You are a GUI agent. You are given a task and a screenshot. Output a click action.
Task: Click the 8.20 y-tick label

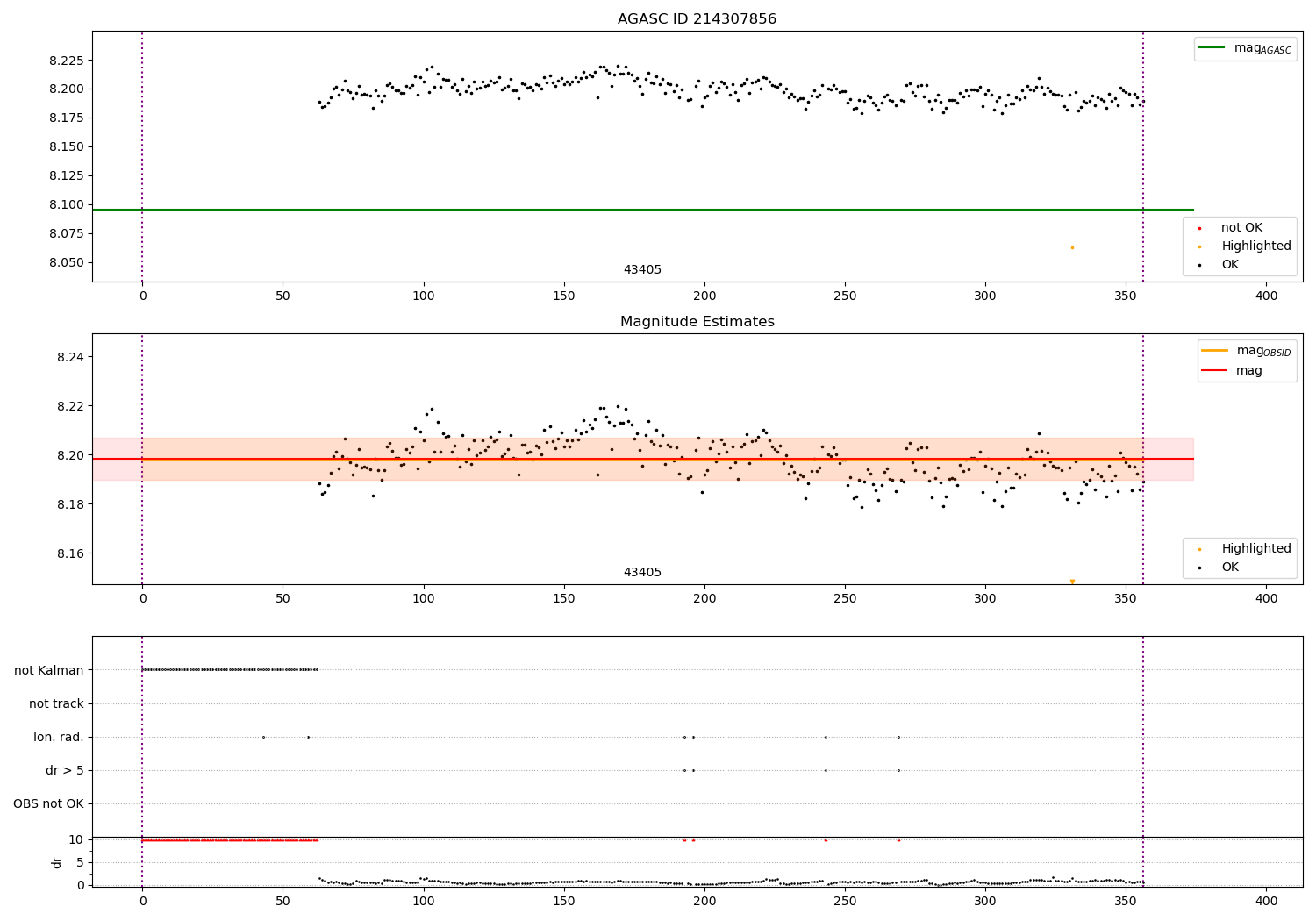tap(71, 456)
